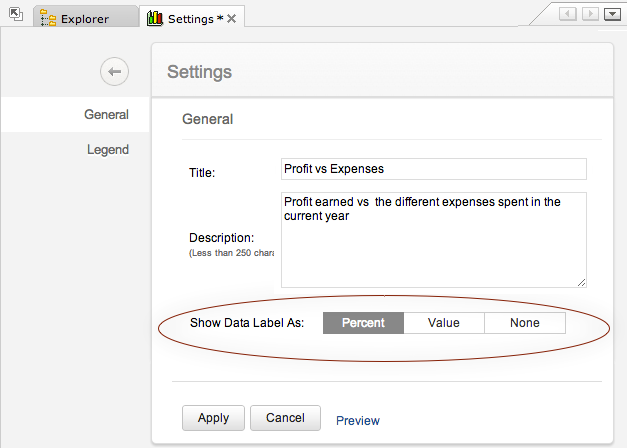The image size is (627, 448).
Task: Set data label to Percent
Action: tap(363, 323)
